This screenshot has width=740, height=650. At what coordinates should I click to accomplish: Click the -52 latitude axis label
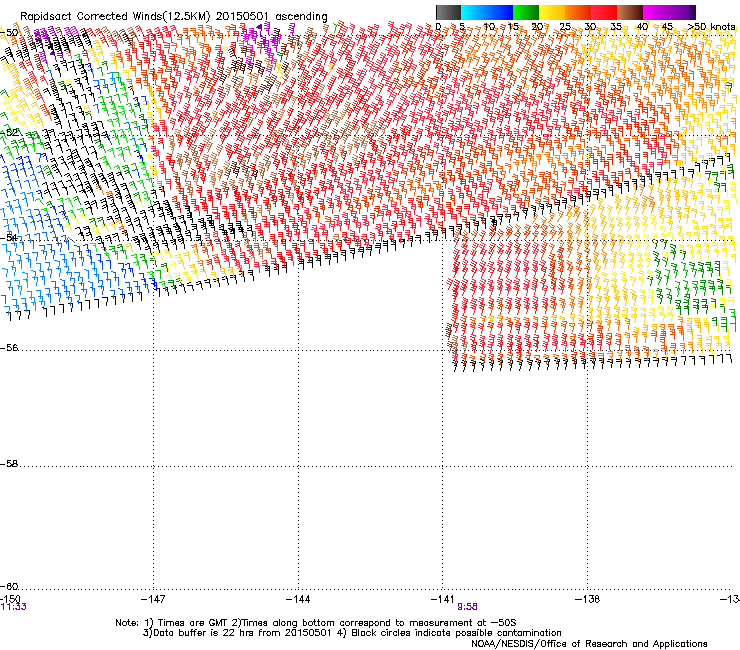(x=9, y=132)
